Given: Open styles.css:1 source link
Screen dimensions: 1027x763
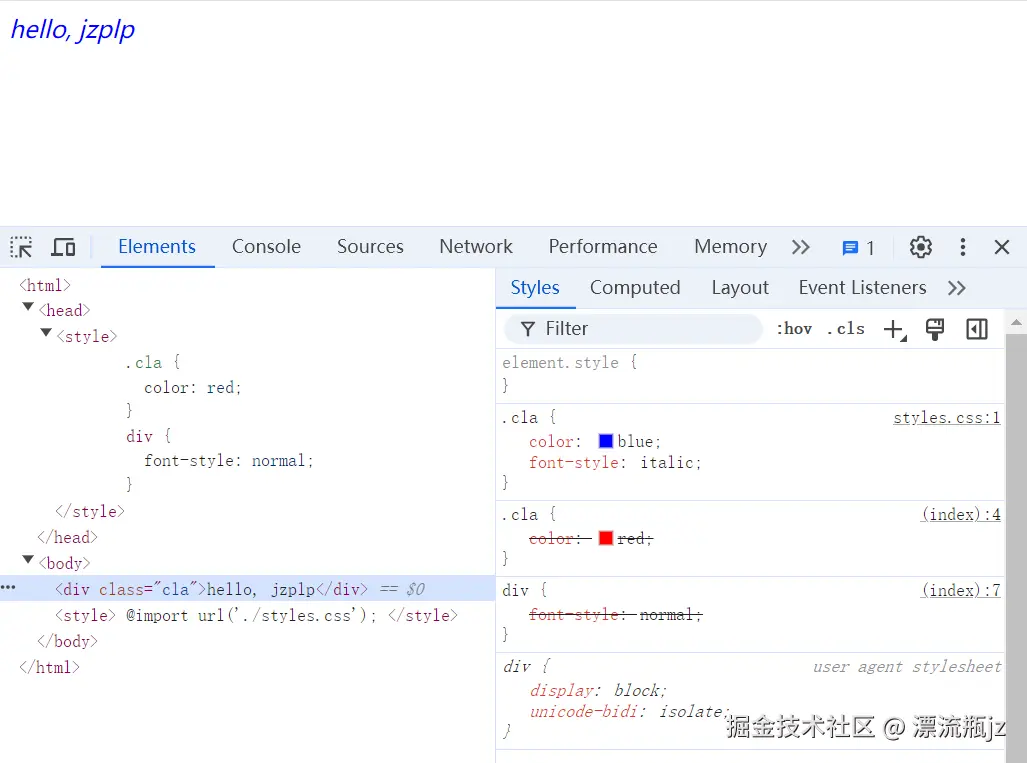Looking at the screenshot, I should coord(946,417).
